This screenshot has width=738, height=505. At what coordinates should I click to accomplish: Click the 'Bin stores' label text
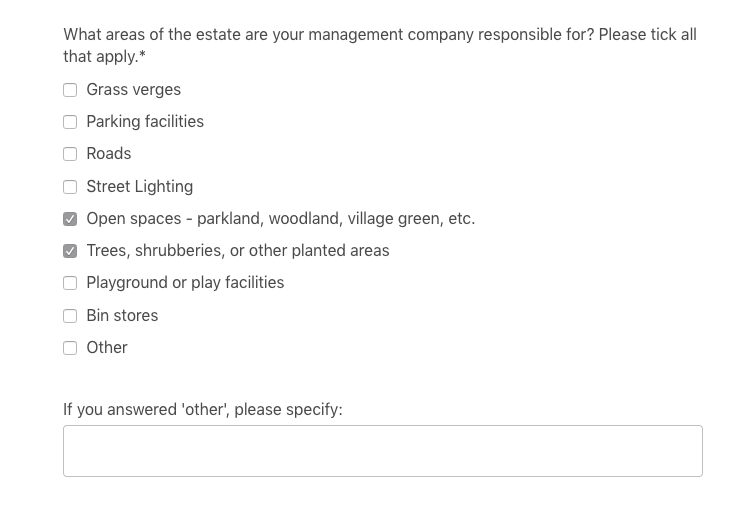point(122,315)
